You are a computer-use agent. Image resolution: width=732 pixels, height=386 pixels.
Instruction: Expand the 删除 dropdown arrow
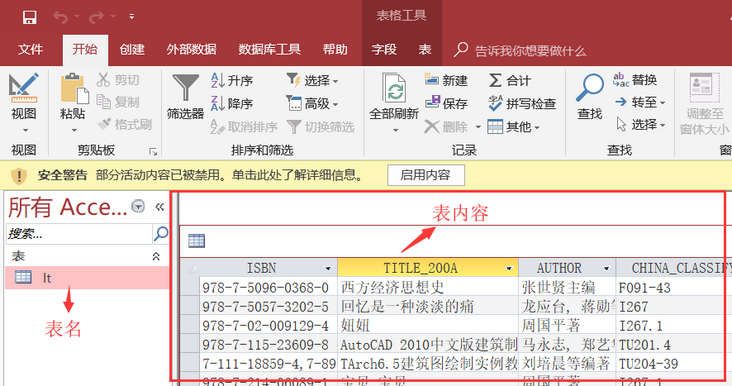click(478, 126)
